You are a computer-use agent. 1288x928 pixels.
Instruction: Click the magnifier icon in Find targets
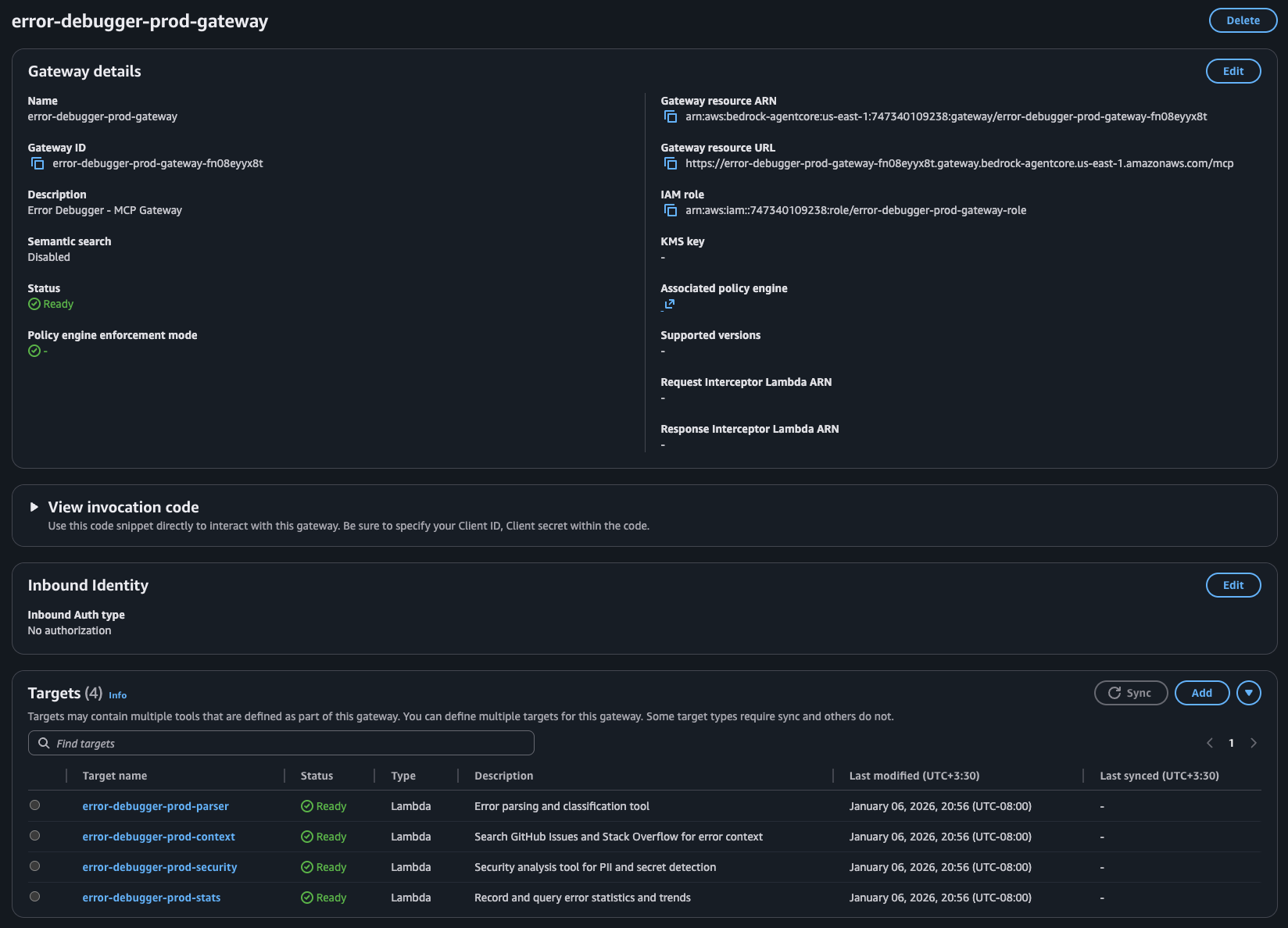pyautogui.click(x=44, y=743)
